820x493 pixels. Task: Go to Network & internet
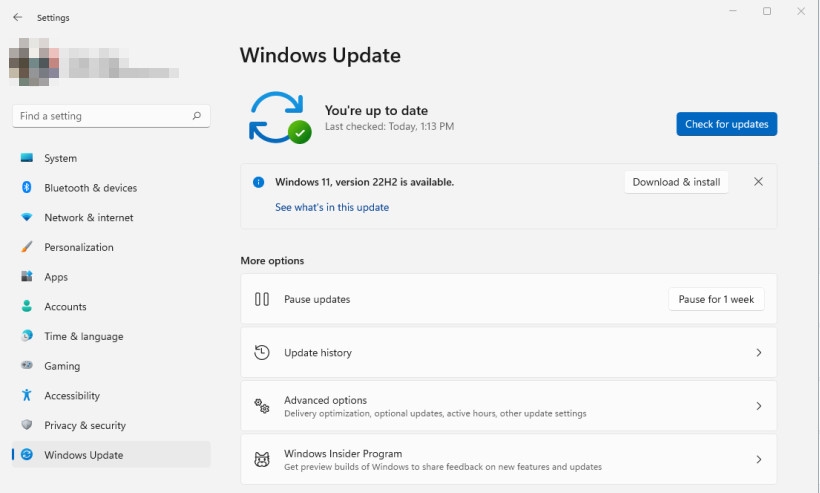[111, 217]
